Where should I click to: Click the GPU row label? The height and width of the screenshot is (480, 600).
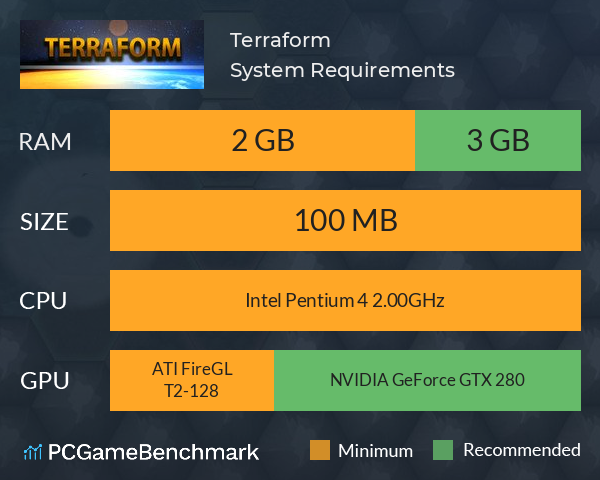coord(45,381)
